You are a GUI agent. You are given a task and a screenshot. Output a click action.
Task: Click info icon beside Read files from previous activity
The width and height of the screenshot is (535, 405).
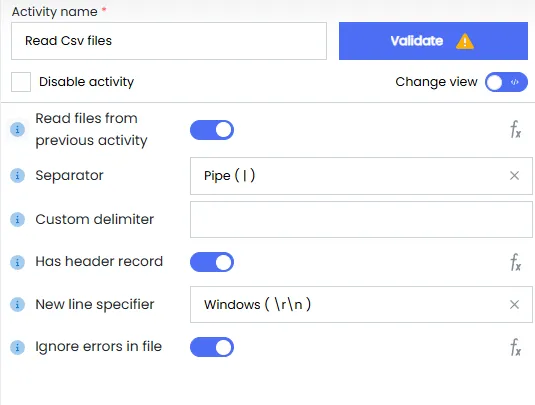point(17,130)
